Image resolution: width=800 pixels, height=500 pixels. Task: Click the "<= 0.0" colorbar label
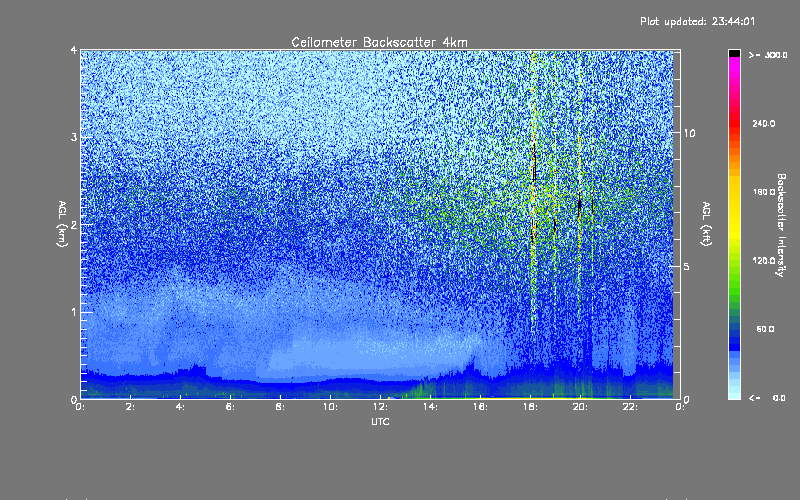pos(767,398)
